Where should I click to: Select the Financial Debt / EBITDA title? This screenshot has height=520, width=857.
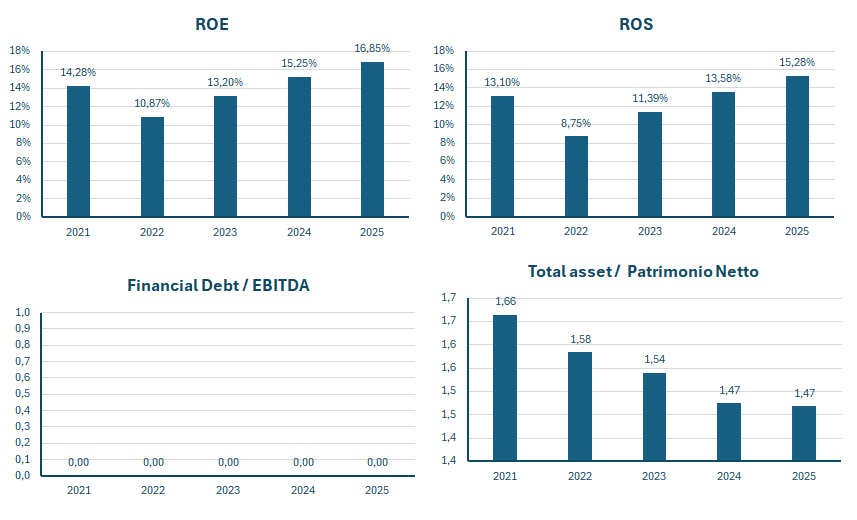219,285
